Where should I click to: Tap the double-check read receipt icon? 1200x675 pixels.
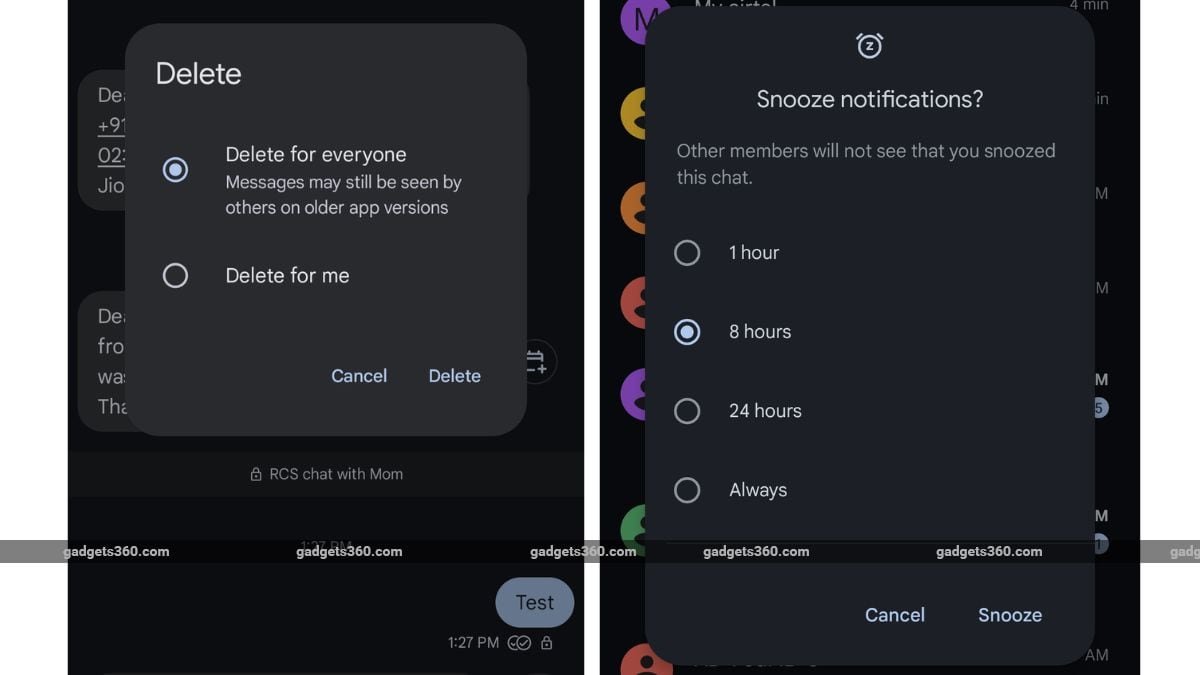tap(519, 643)
